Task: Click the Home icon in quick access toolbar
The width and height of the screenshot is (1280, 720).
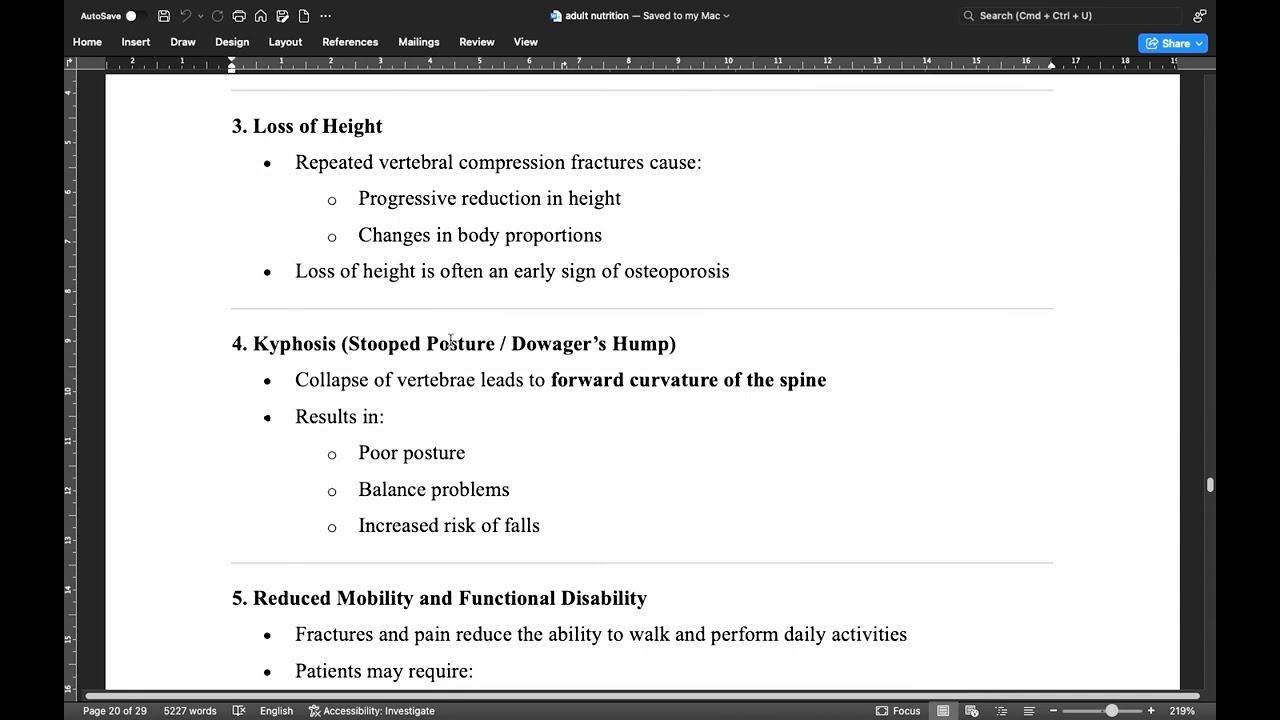Action: click(261, 16)
